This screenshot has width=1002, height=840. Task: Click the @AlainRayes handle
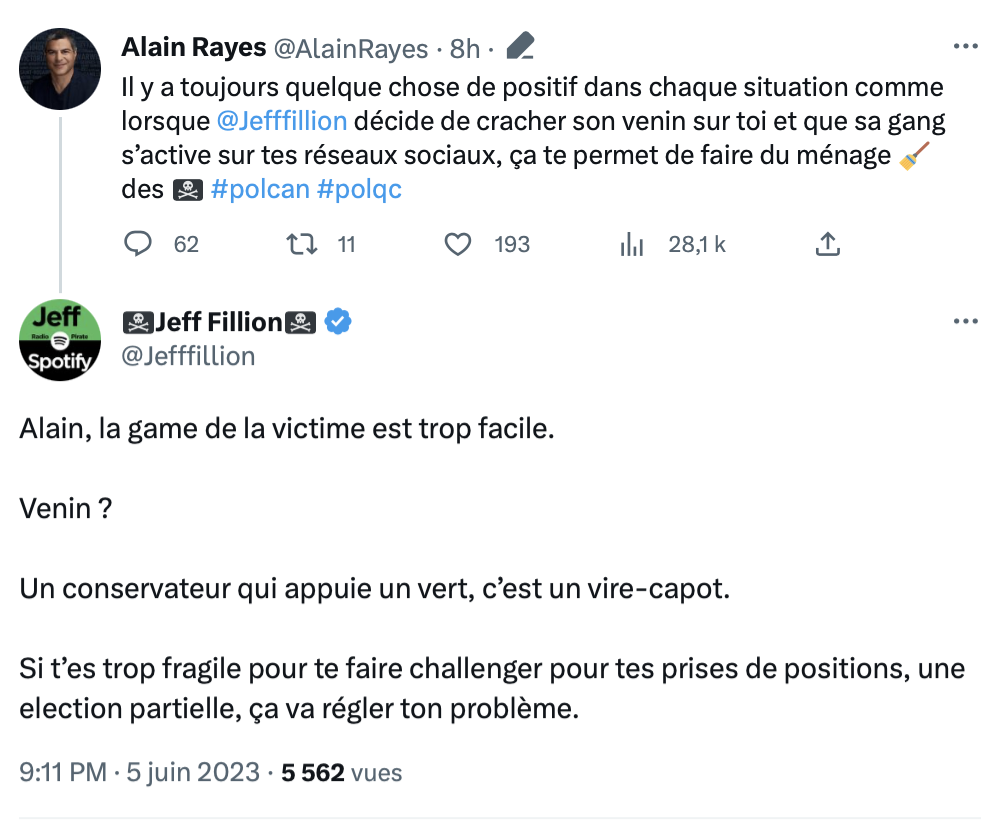[351, 49]
